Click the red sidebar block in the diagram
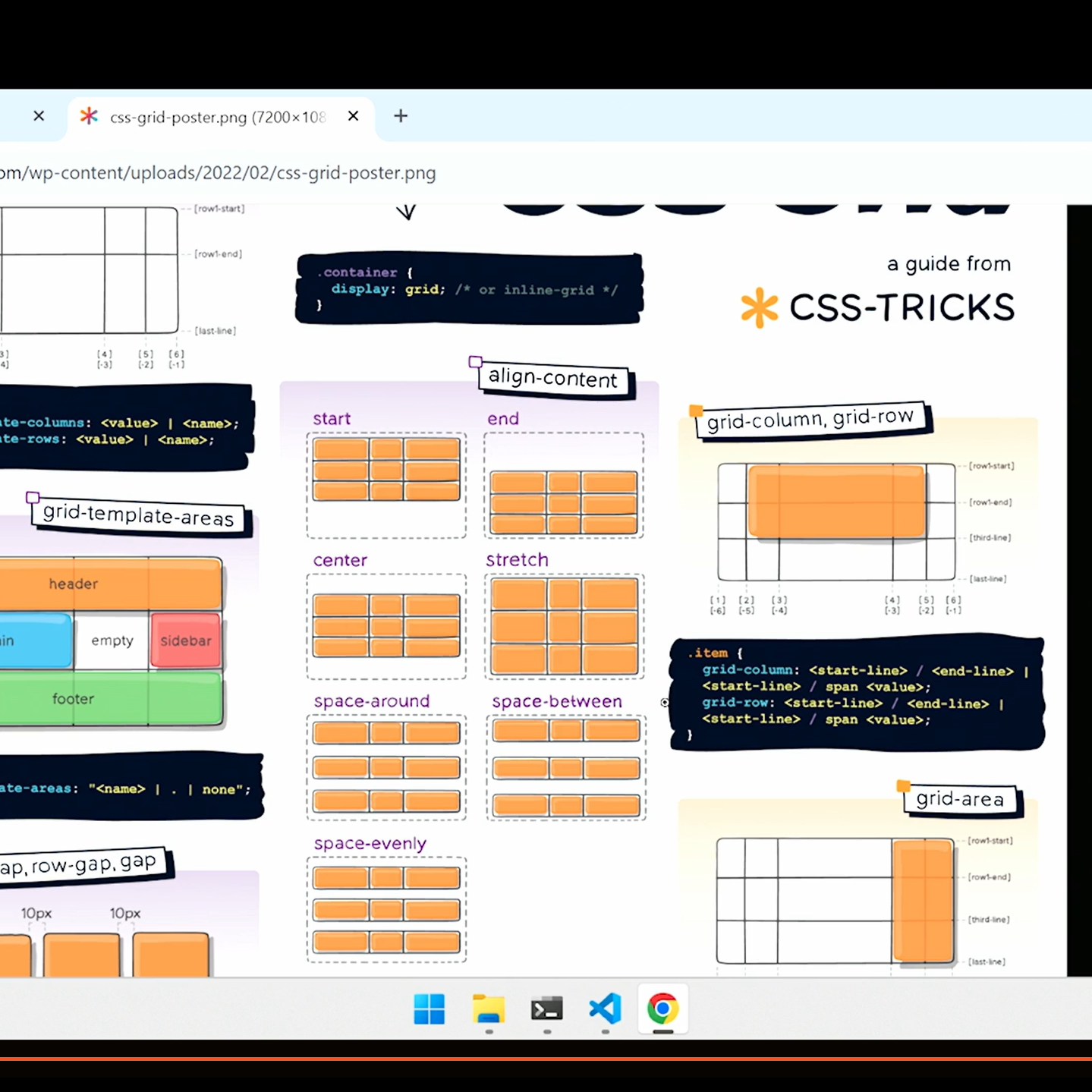The image size is (1092, 1092). point(186,640)
